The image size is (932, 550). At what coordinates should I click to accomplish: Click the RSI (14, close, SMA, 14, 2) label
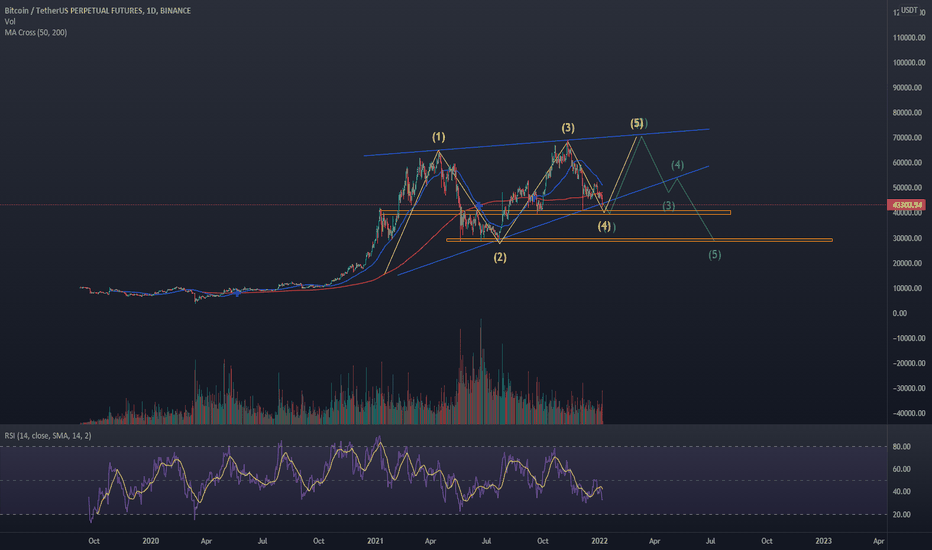tap(48, 436)
